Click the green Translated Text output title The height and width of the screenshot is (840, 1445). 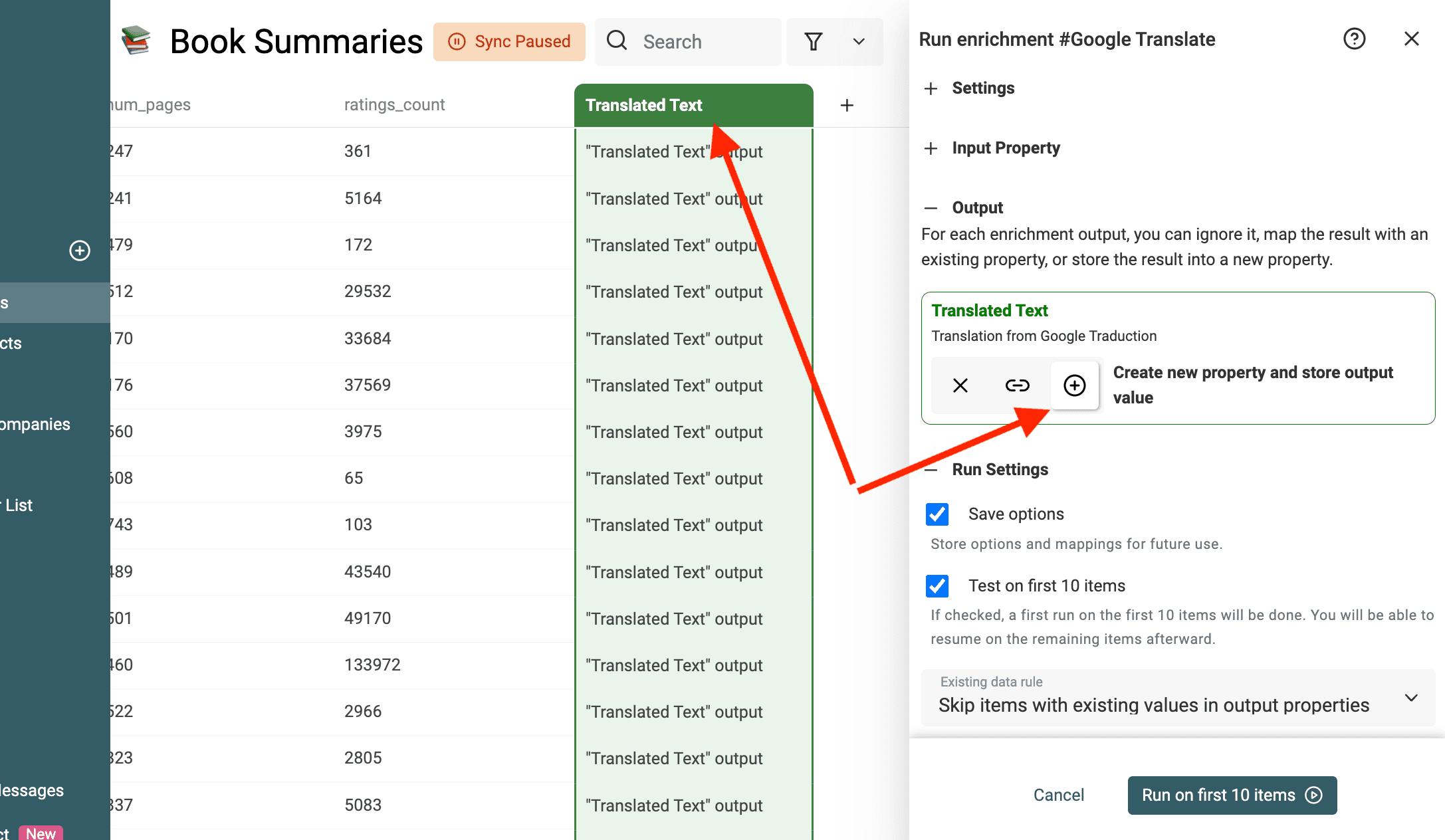click(989, 310)
